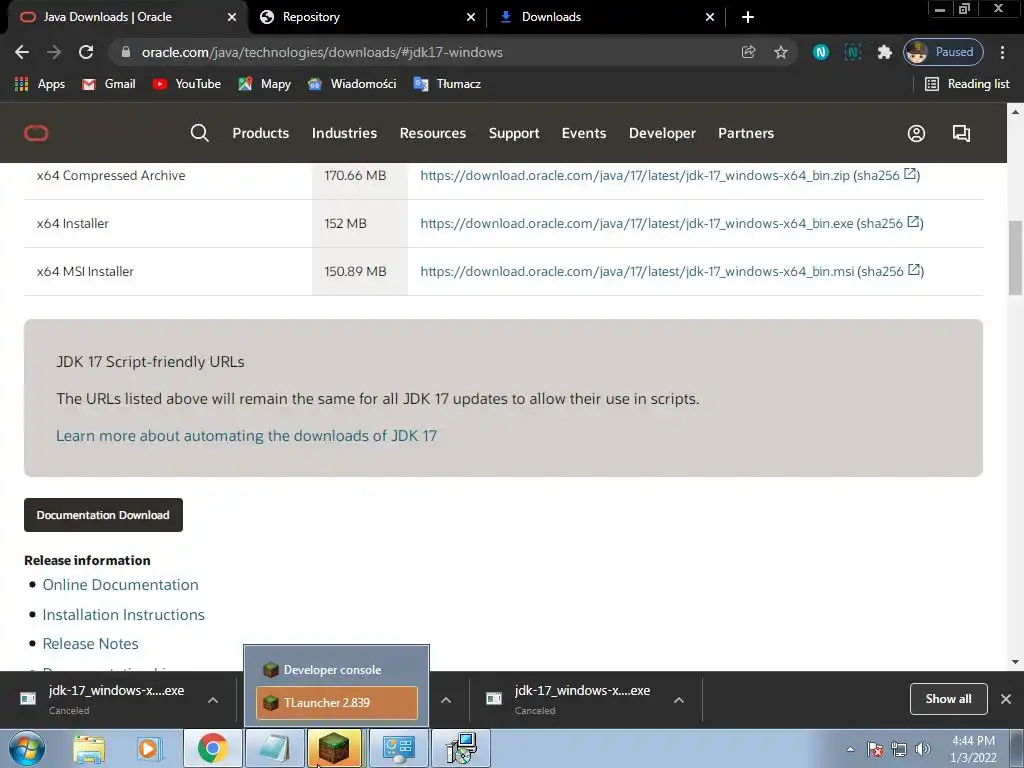Screen dimensions: 1024x768
Task: Open a new browser tab
Action: (x=748, y=17)
